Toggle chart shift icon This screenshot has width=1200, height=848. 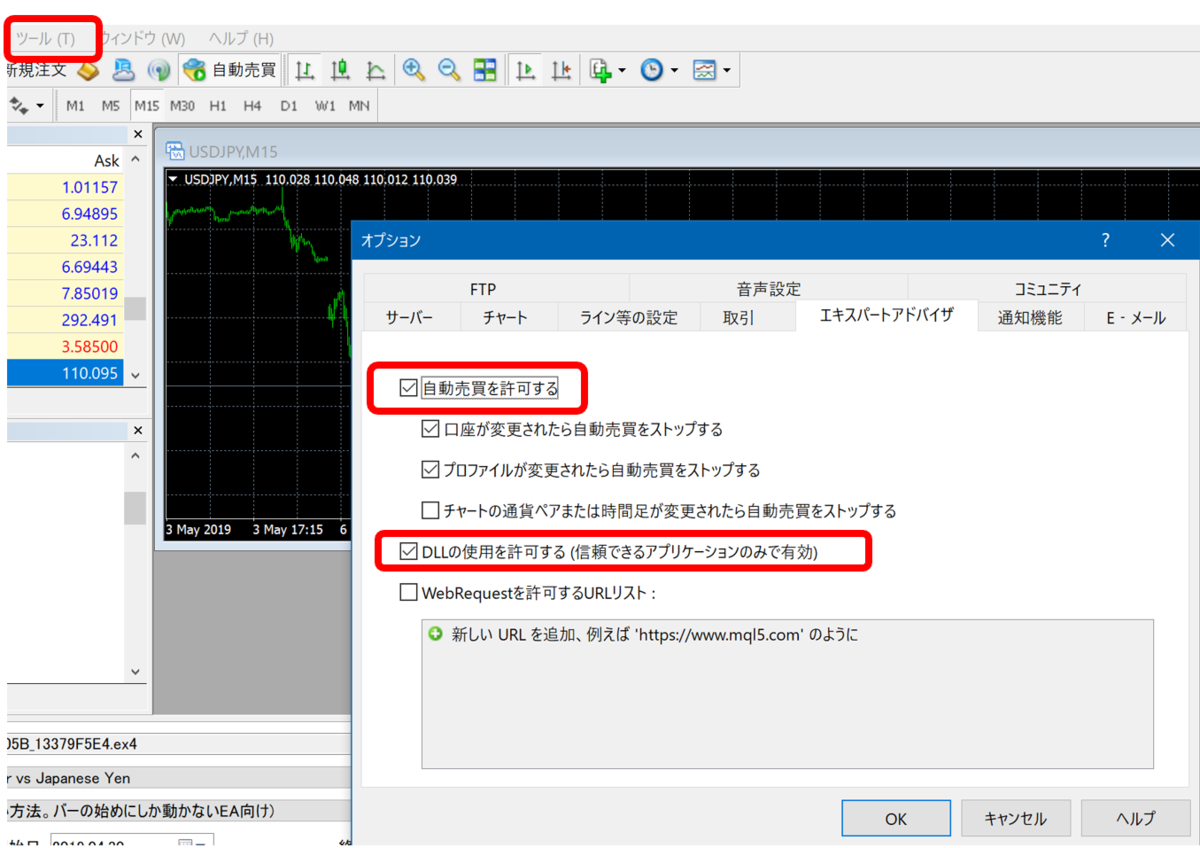click(561, 71)
